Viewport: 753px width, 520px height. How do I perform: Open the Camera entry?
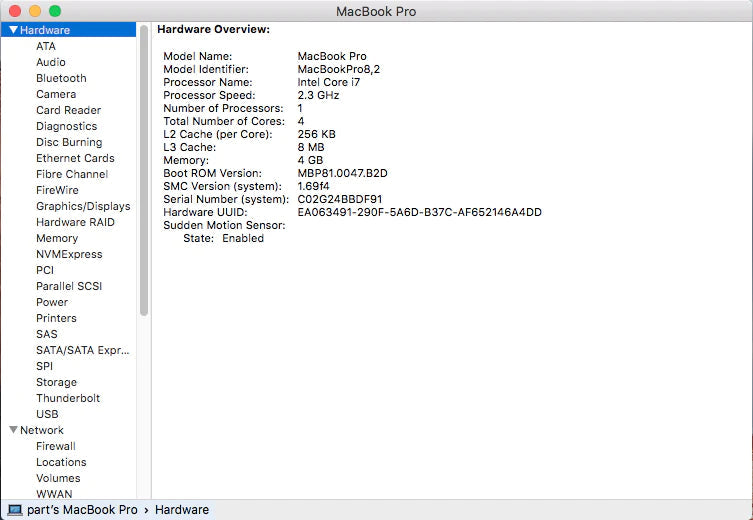tap(56, 94)
